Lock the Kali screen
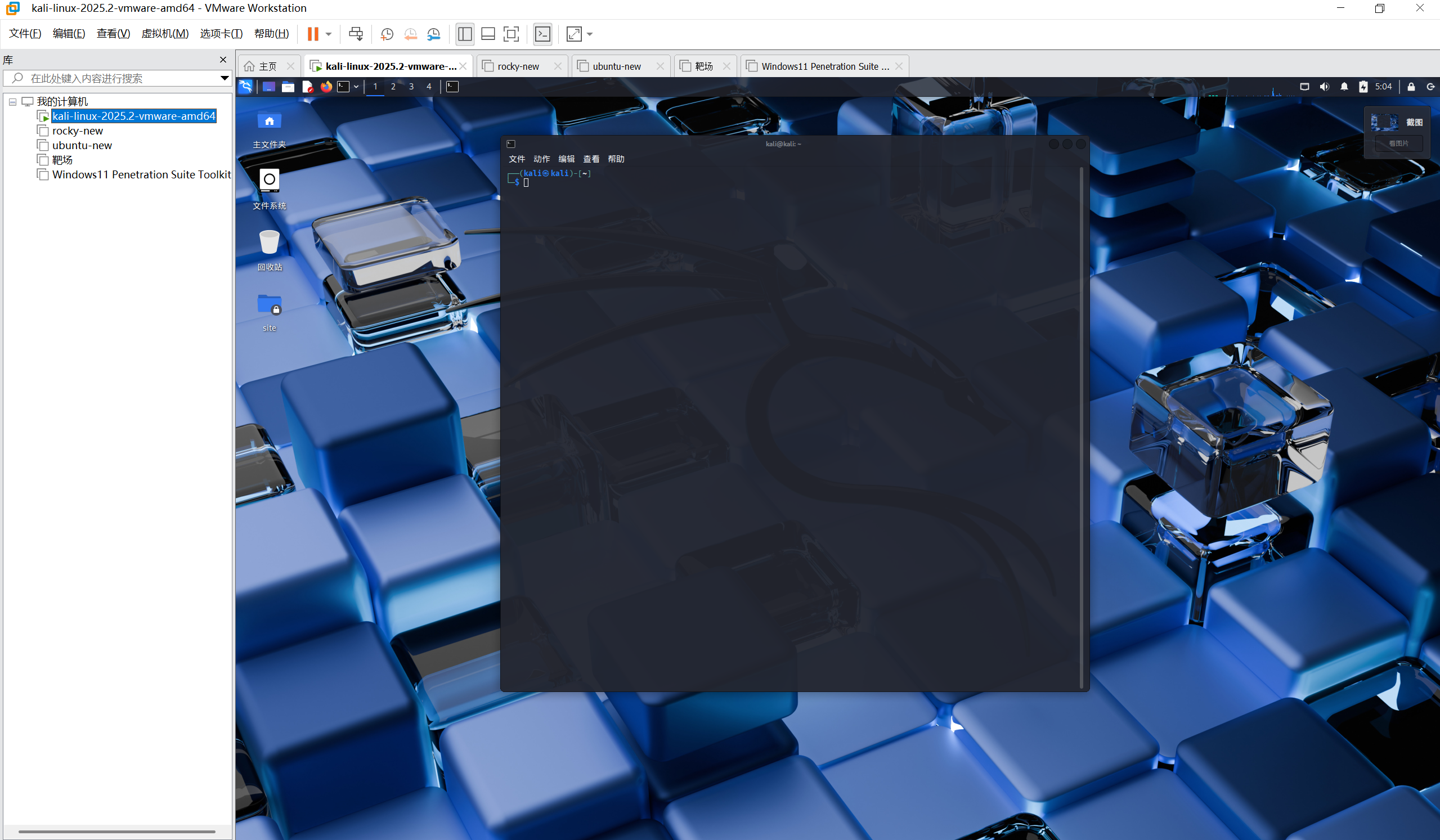The width and height of the screenshot is (1440, 840). pyautogui.click(x=1411, y=87)
